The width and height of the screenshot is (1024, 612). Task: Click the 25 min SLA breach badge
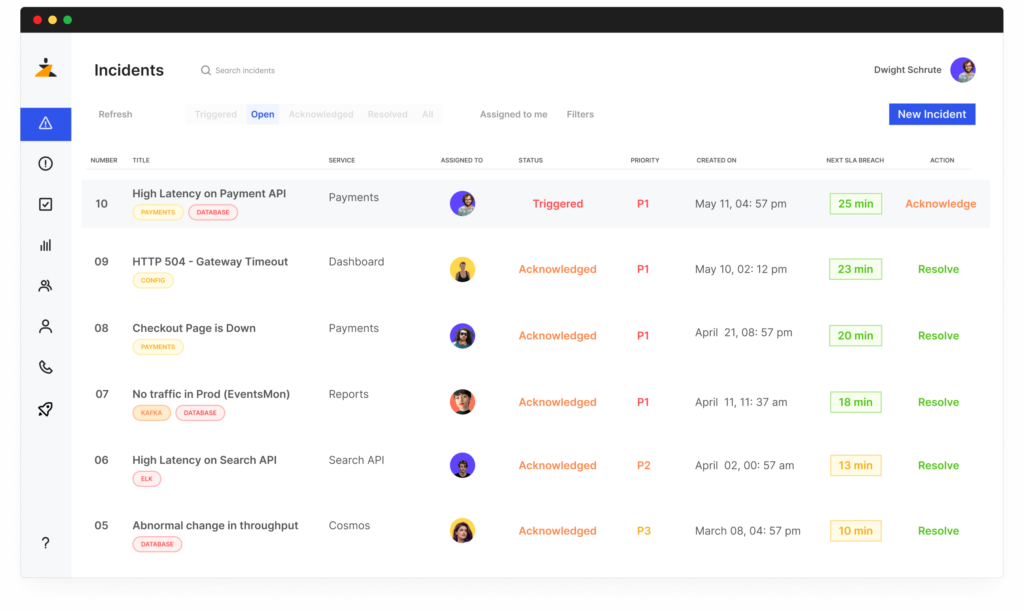click(856, 204)
